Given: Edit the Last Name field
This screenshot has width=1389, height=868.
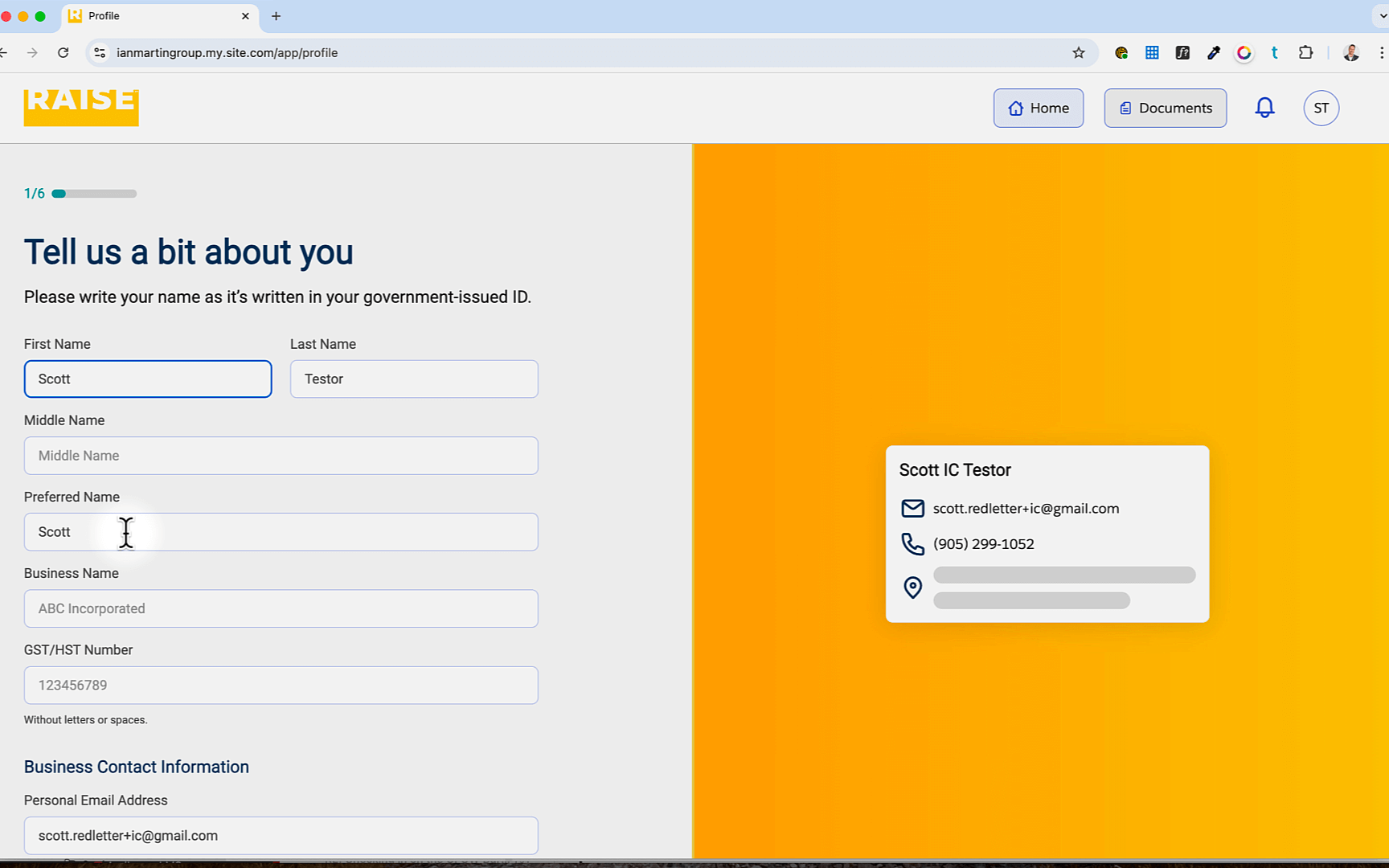Looking at the screenshot, I should [414, 379].
